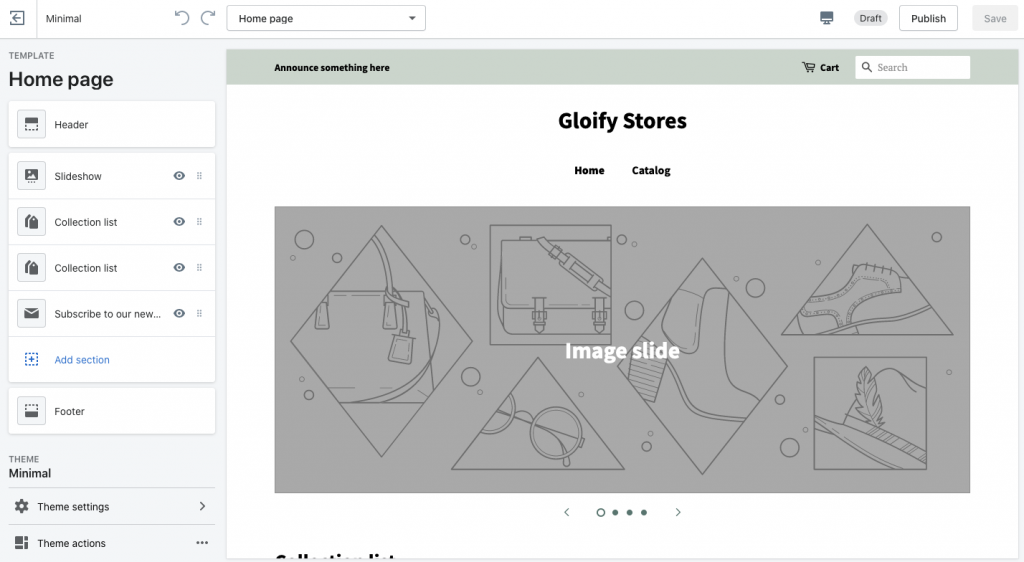Click the store Search field
This screenshot has width=1024, height=562.
tap(912, 67)
